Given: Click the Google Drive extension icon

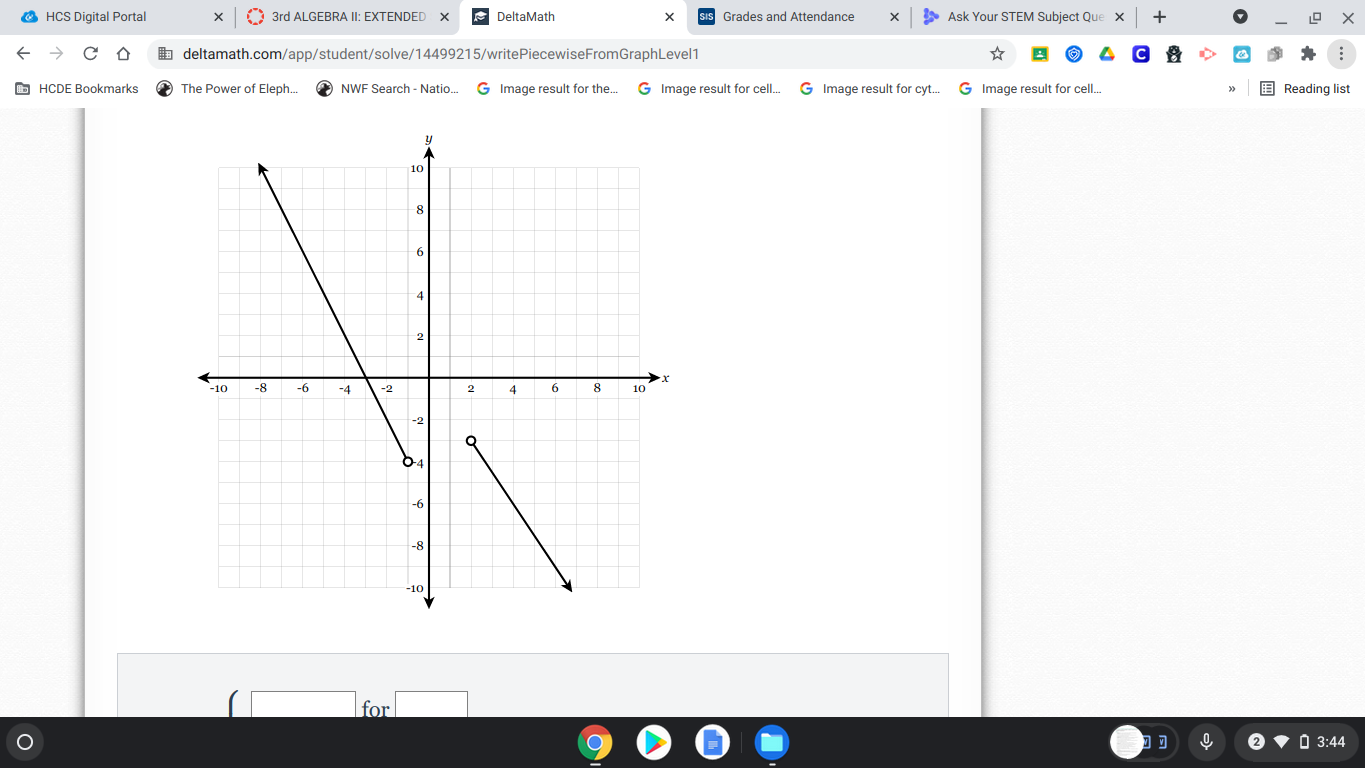Looking at the screenshot, I should click(x=1106, y=55).
